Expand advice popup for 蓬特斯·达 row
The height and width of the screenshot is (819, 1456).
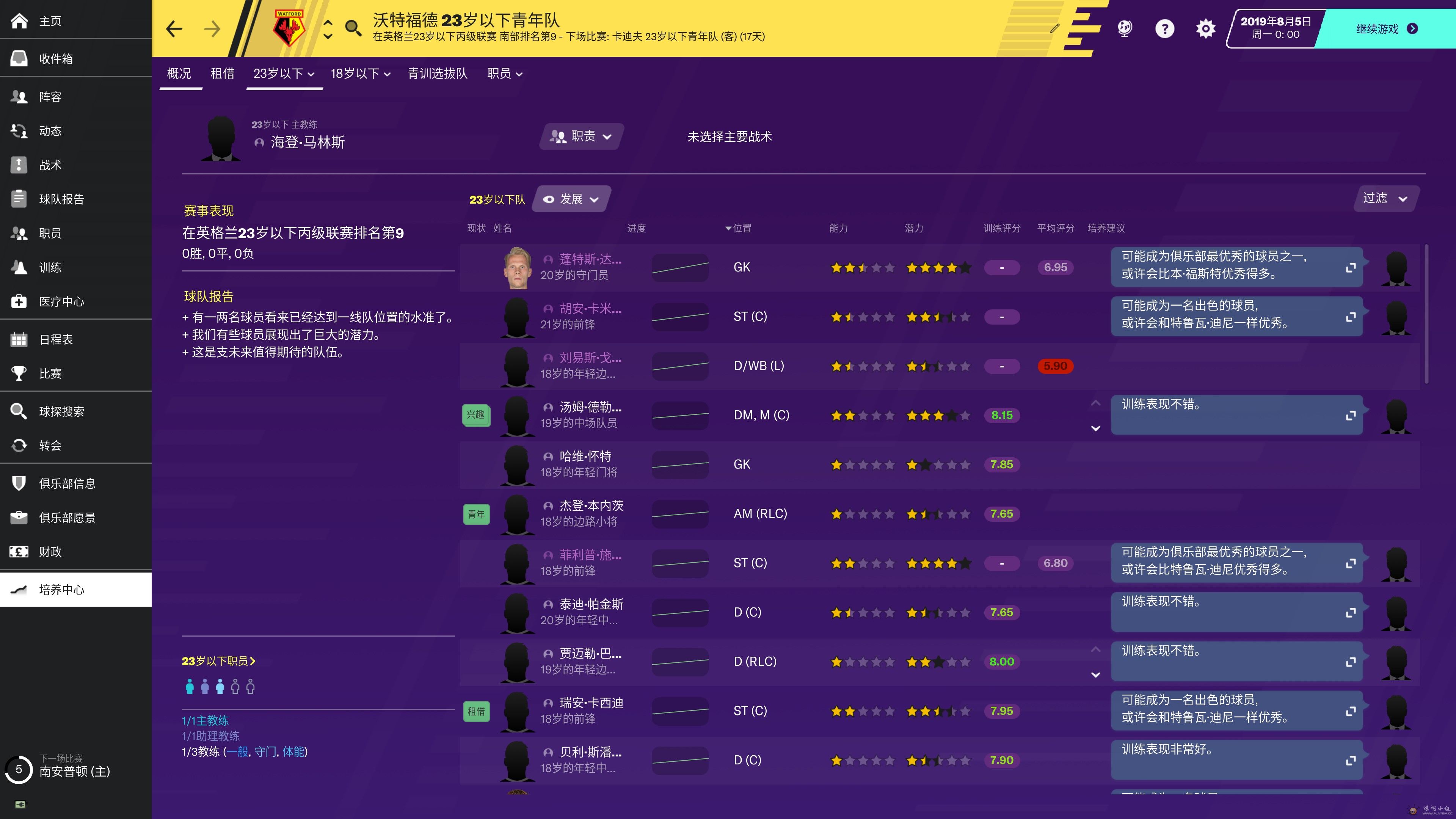(x=1351, y=267)
